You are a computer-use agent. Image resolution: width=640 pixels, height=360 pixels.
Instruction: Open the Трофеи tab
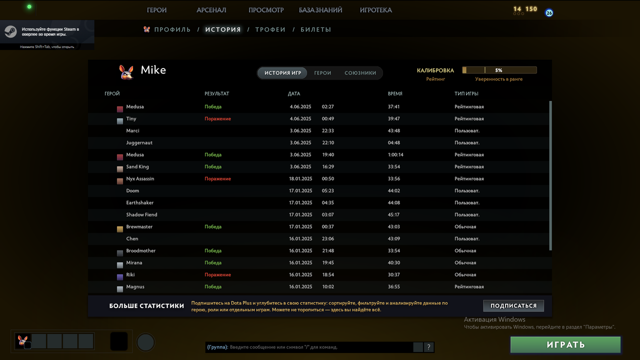click(x=271, y=29)
